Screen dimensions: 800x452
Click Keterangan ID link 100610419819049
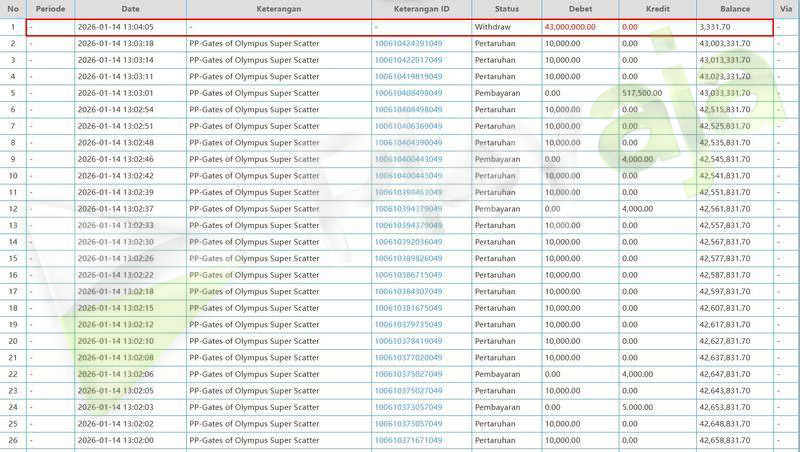[x=408, y=76]
